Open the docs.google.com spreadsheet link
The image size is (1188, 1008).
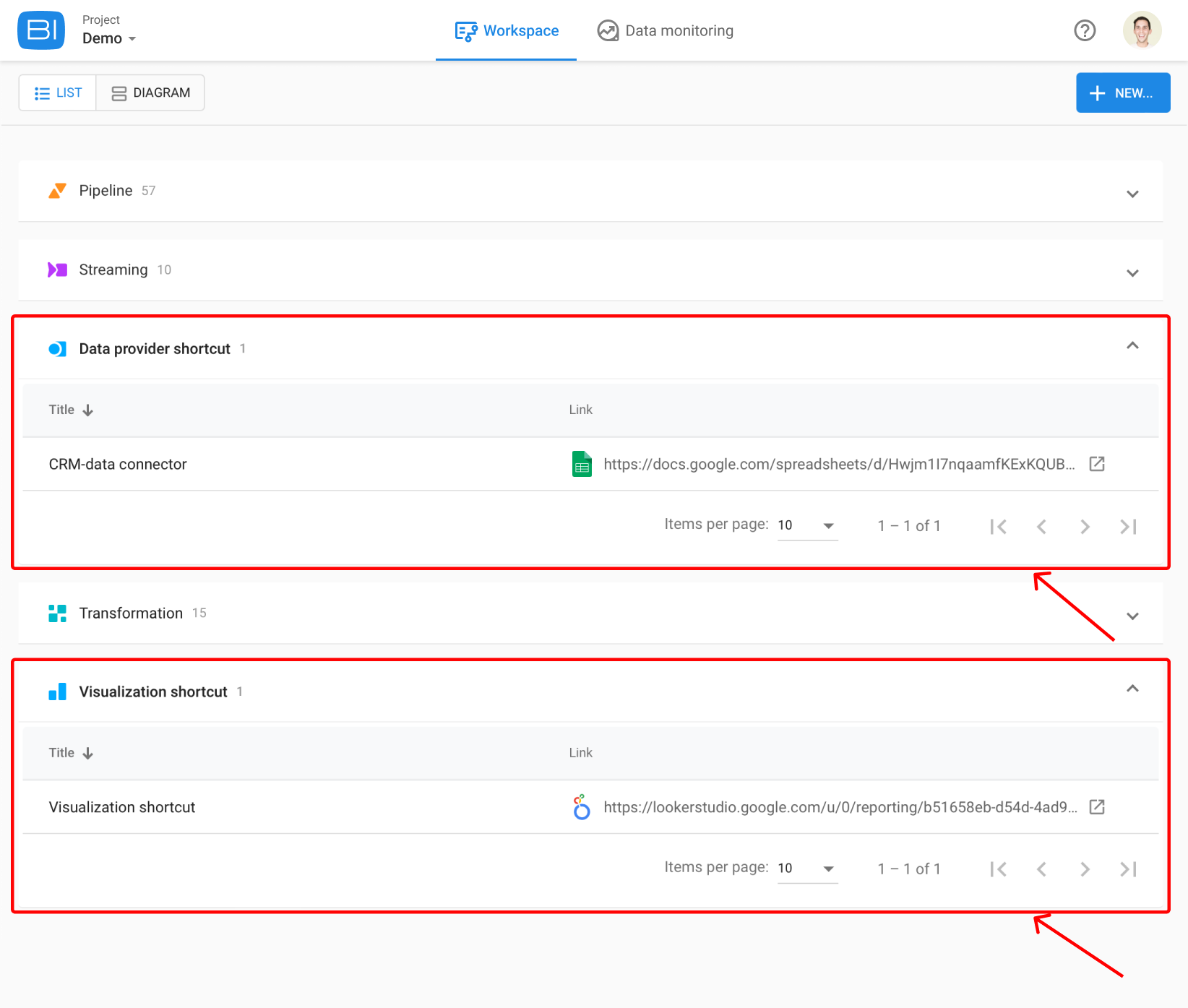tap(839, 464)
